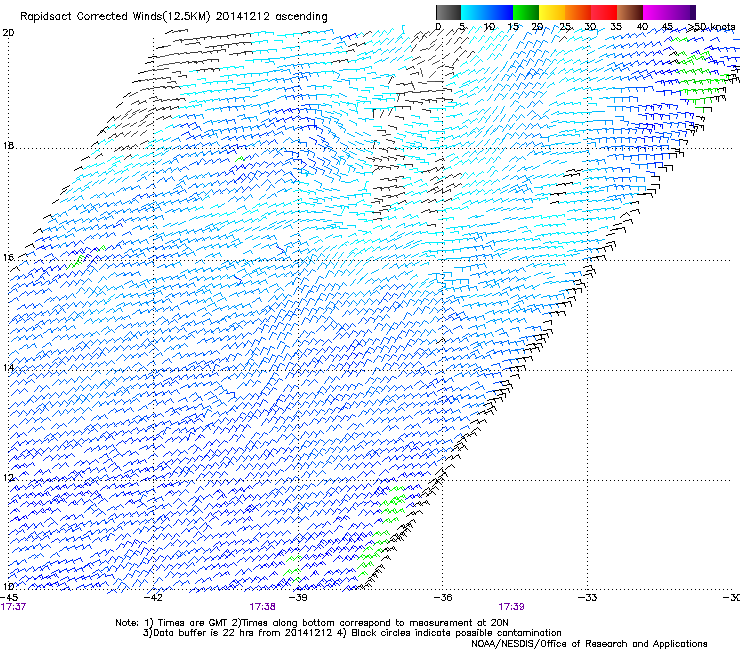
Task: Click the cyan 5-10 knots color swatch
Action: (x=474, y=12)
